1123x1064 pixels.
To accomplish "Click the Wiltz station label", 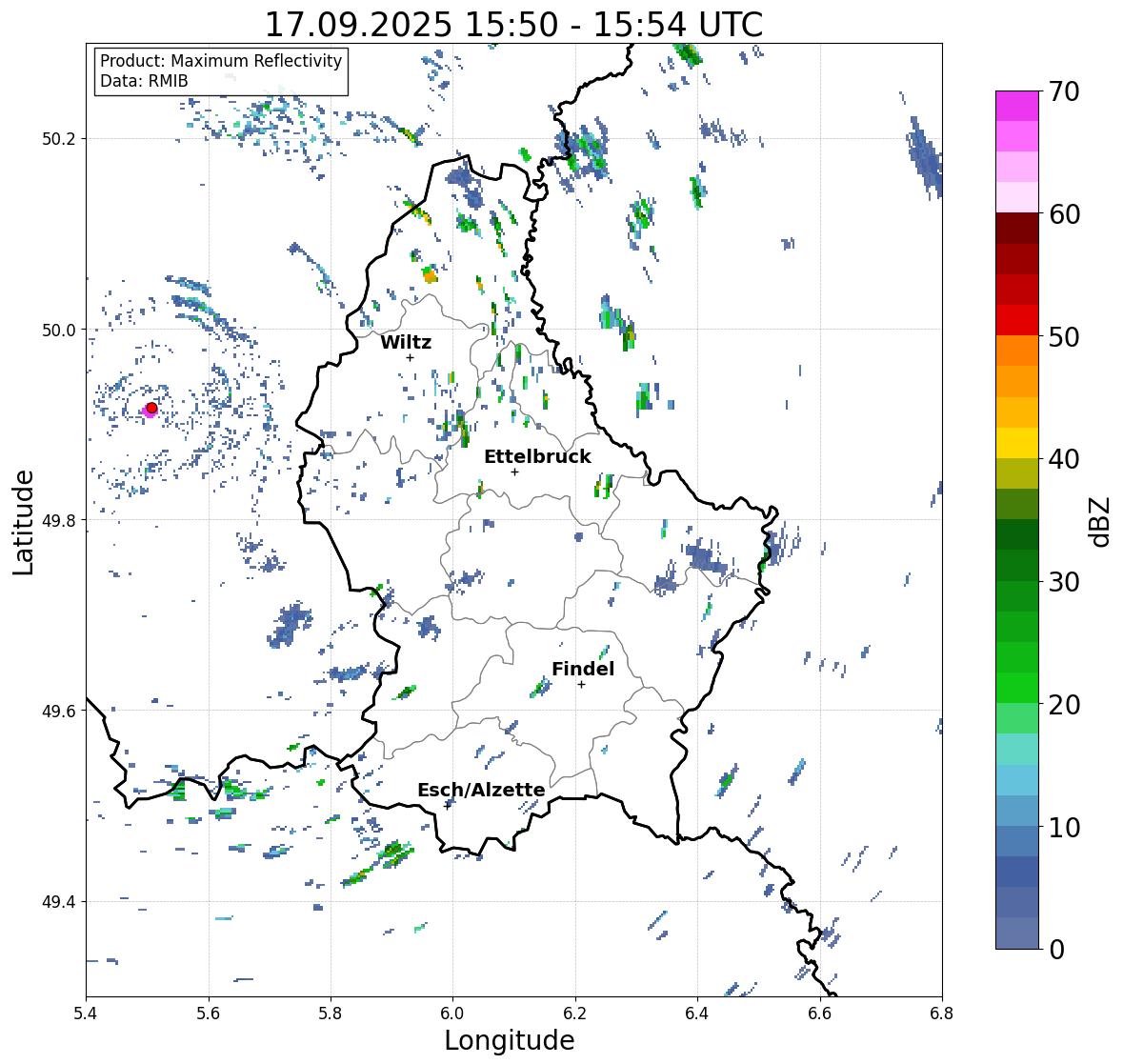I will click(406, 342).
